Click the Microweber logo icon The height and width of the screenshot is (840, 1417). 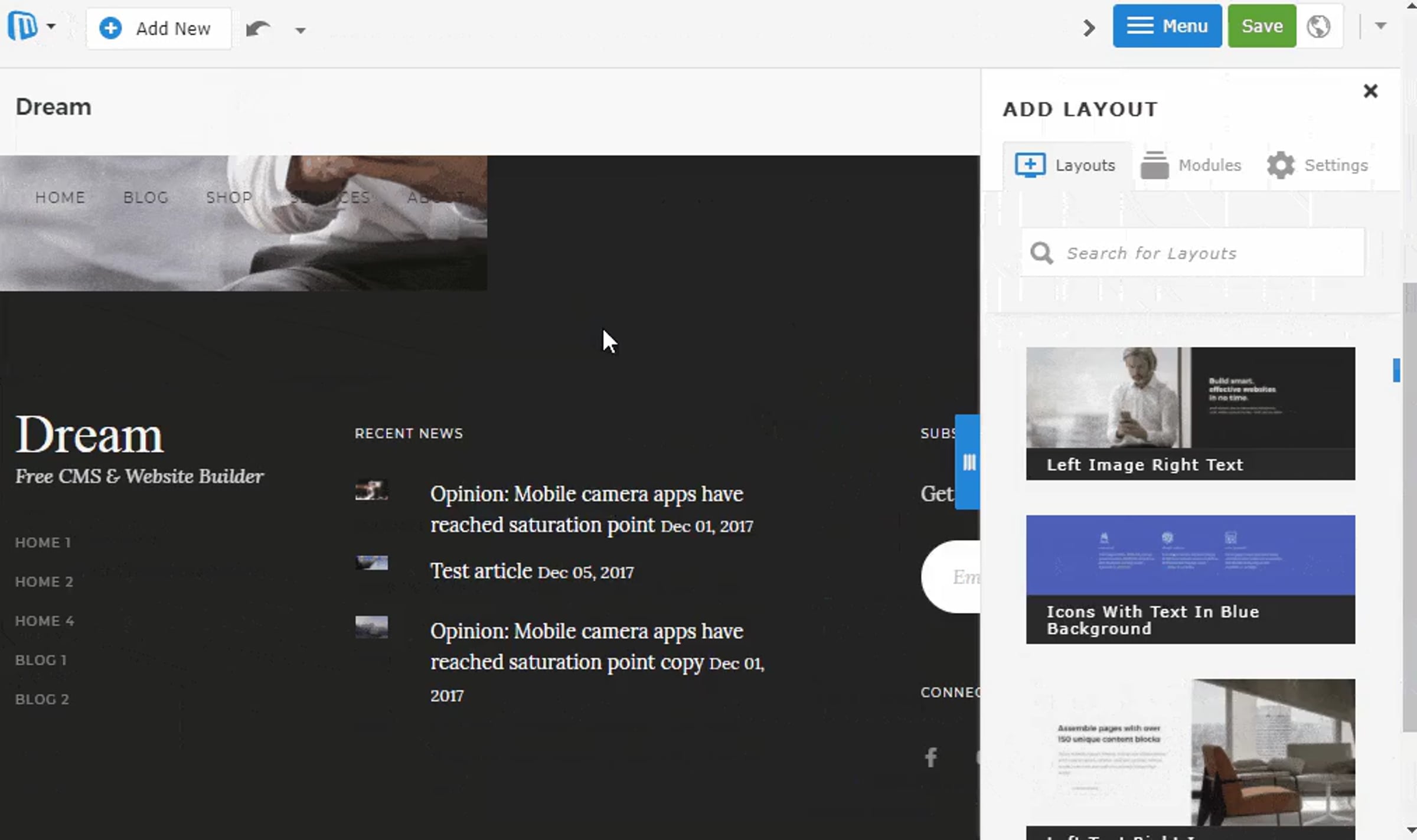click(x=22, y=27)
